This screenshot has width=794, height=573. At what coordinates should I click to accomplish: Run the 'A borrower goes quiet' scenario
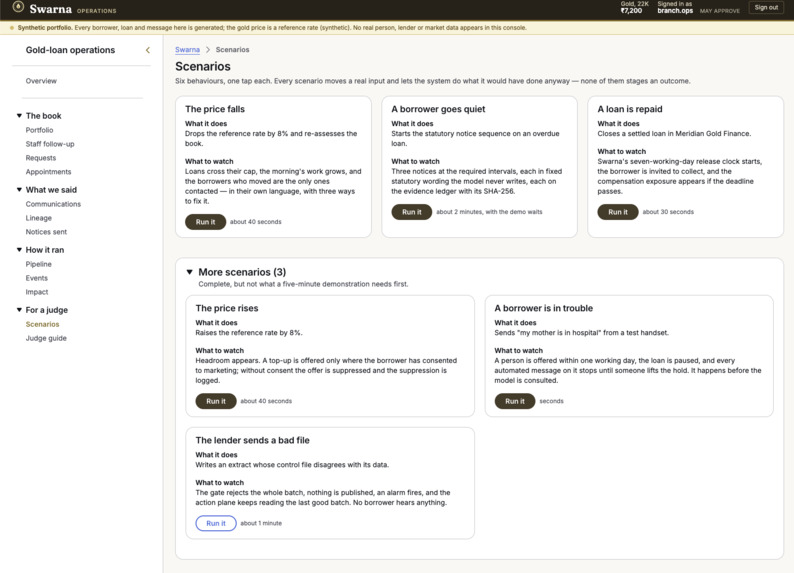coord(411,212)
